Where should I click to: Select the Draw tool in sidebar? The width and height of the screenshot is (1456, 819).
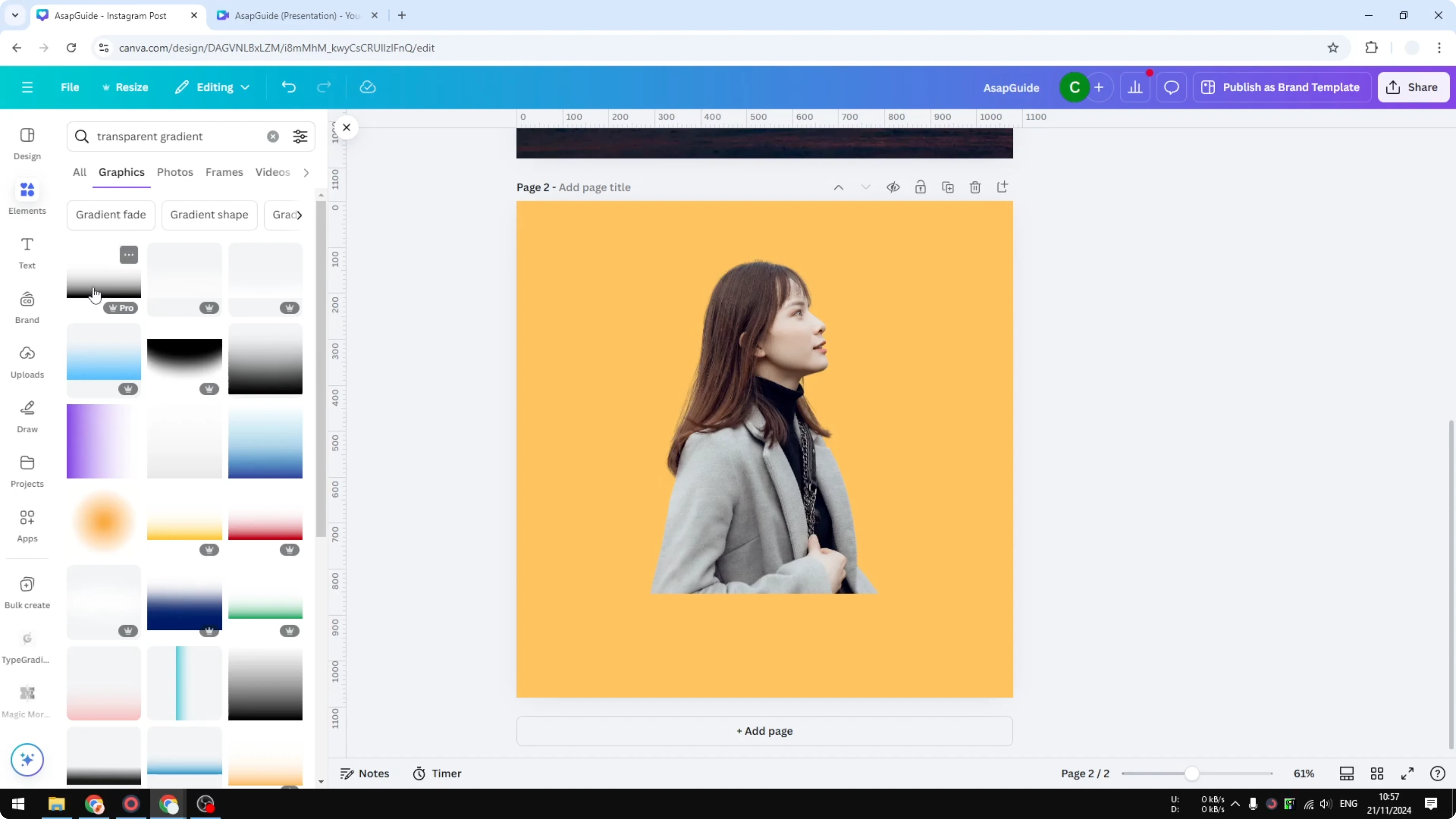tap(27, 415)
